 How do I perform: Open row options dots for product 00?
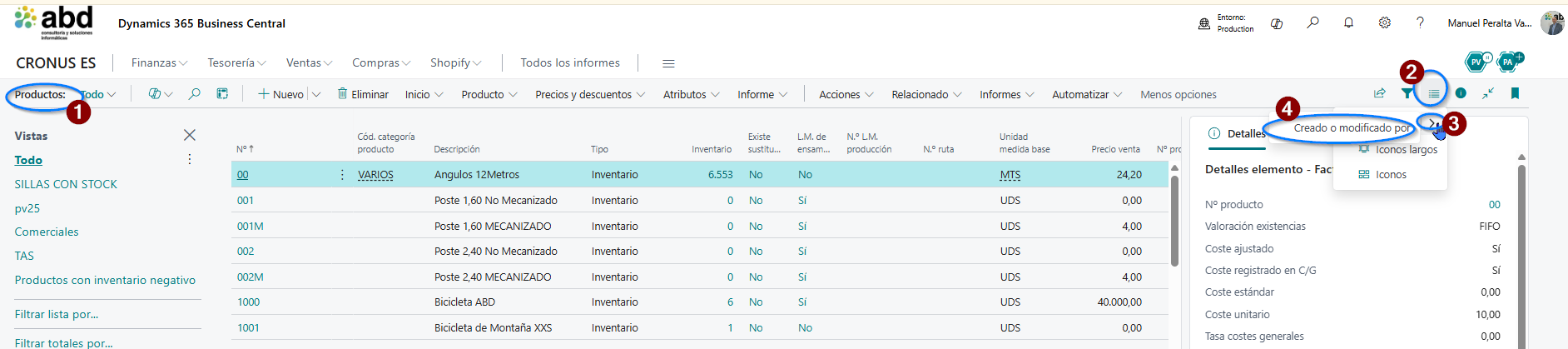coord(342,174)
